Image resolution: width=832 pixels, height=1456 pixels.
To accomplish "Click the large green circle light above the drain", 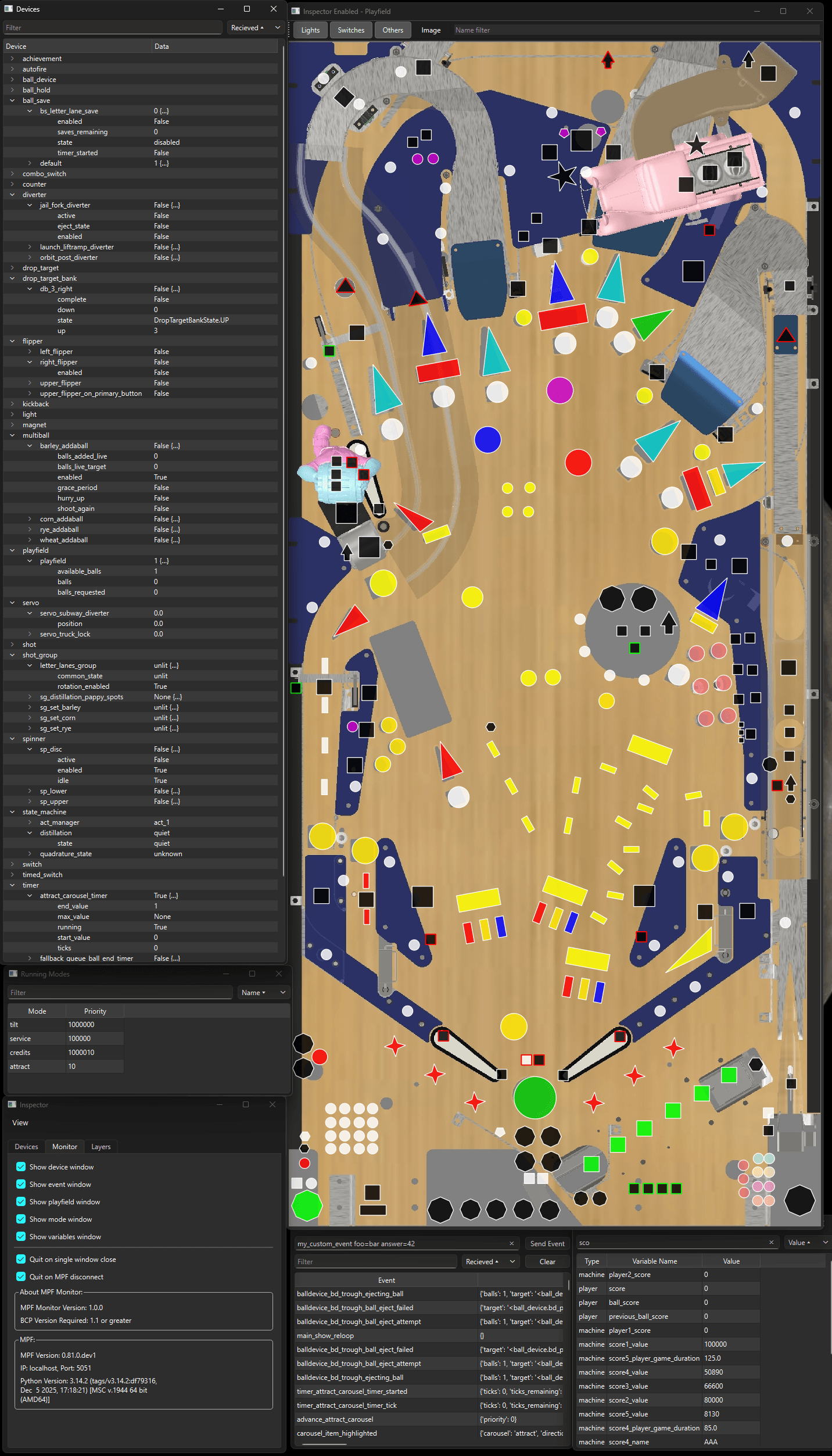I will pos(535,1097).
